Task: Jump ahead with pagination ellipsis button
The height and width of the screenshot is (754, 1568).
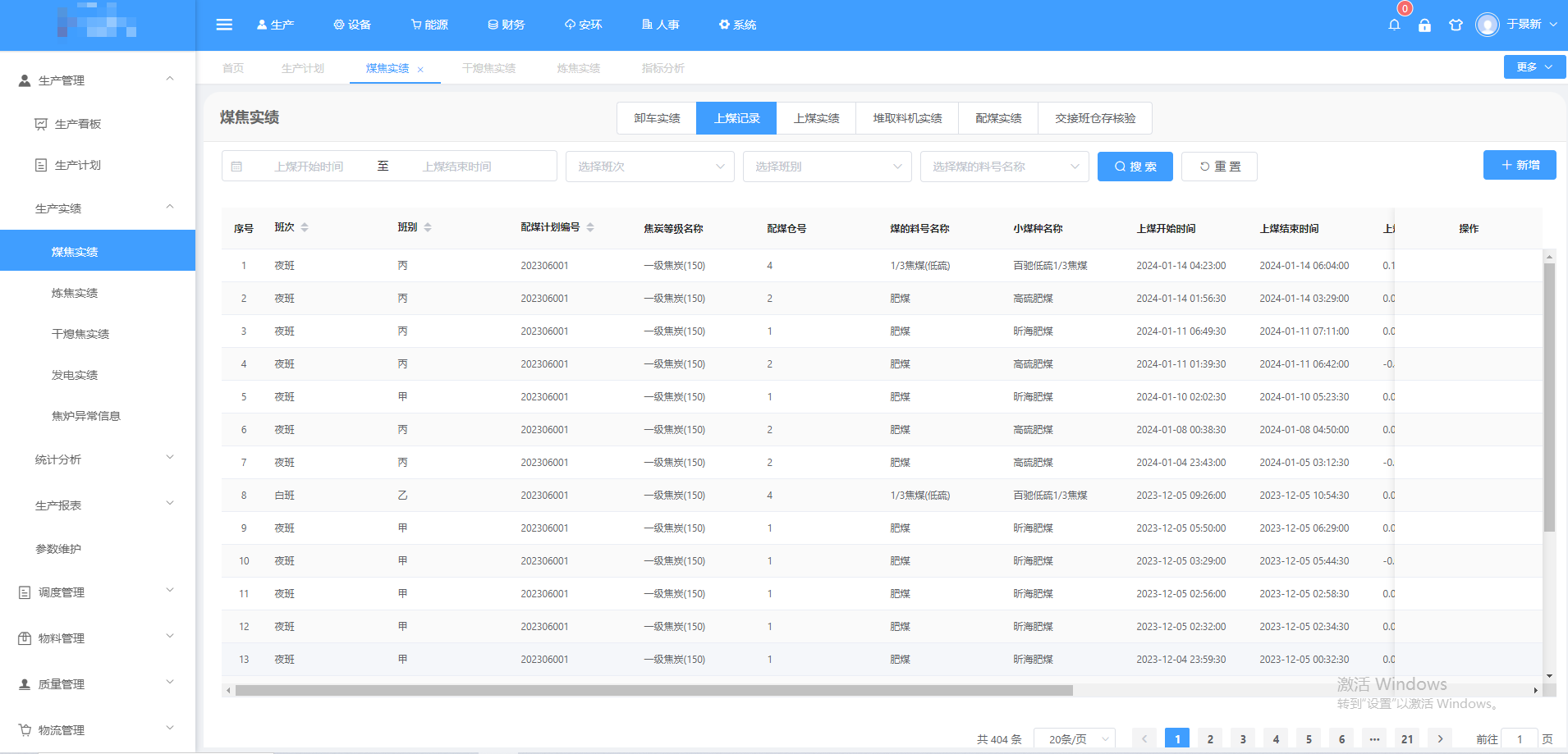Action: tap(1374, 738)
